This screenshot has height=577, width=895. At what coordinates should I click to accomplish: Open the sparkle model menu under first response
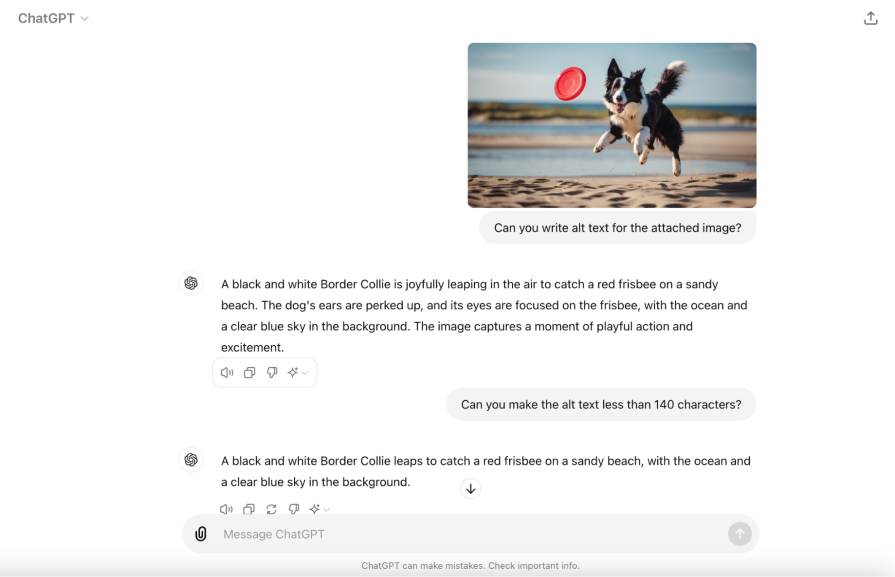297,373
